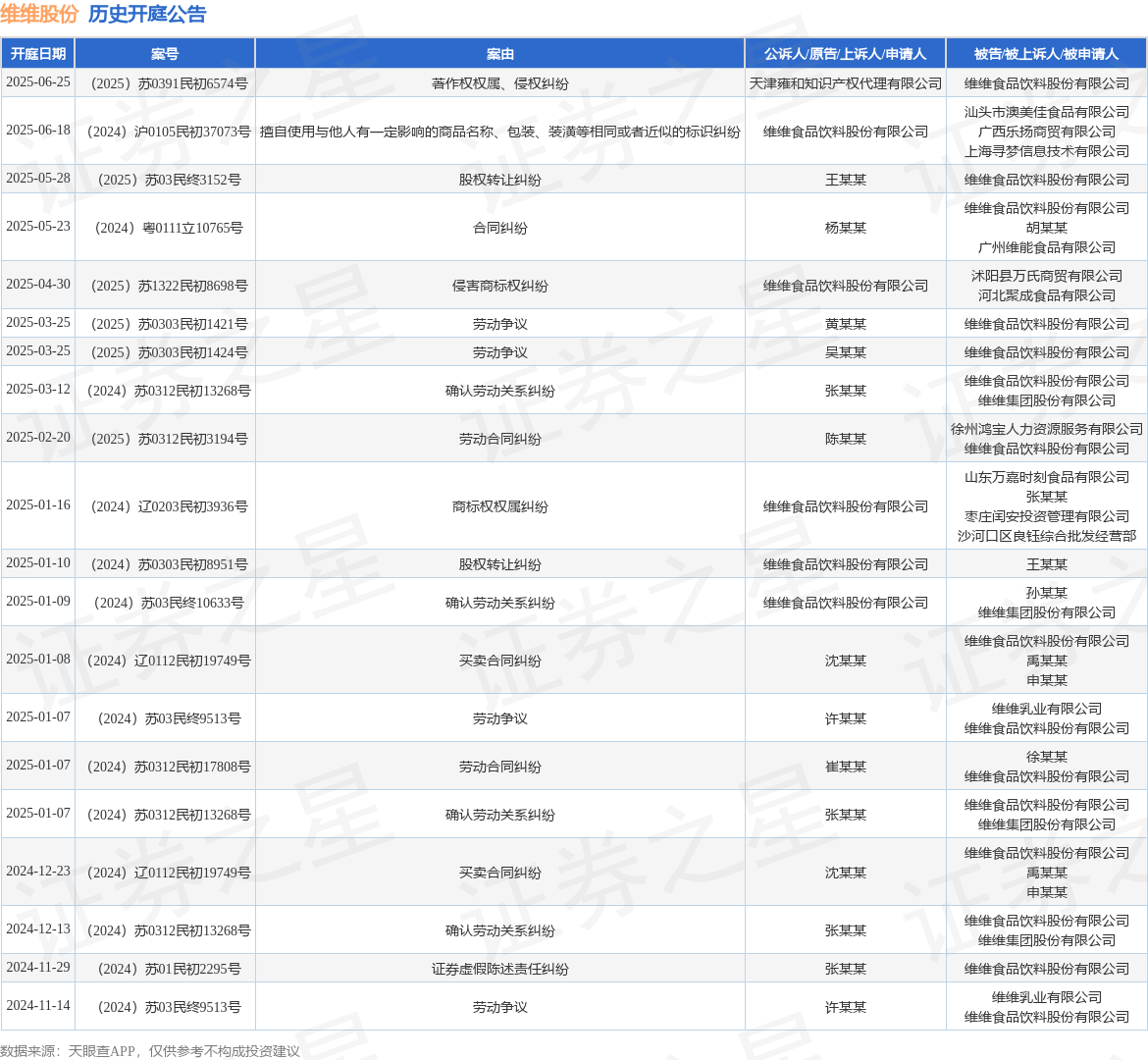Select date cell 2024-11-14
The width and height of the screenshot is (1148, 1060).
pyautogui.click(x=38, y=1005)
